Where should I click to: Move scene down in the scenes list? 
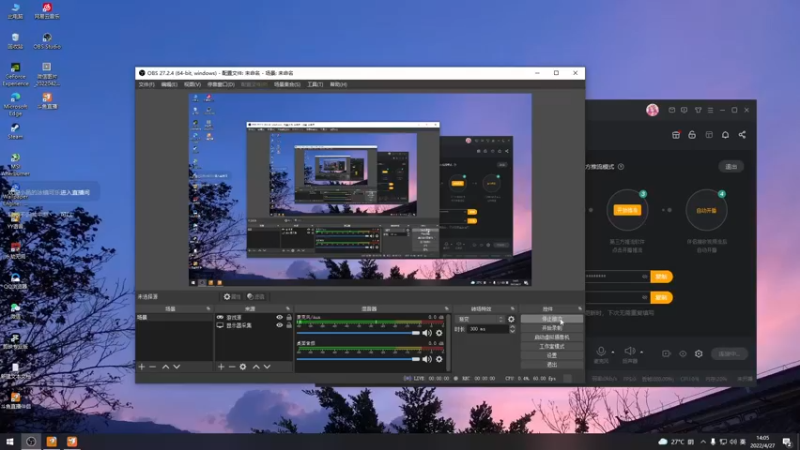coord(177,367)
